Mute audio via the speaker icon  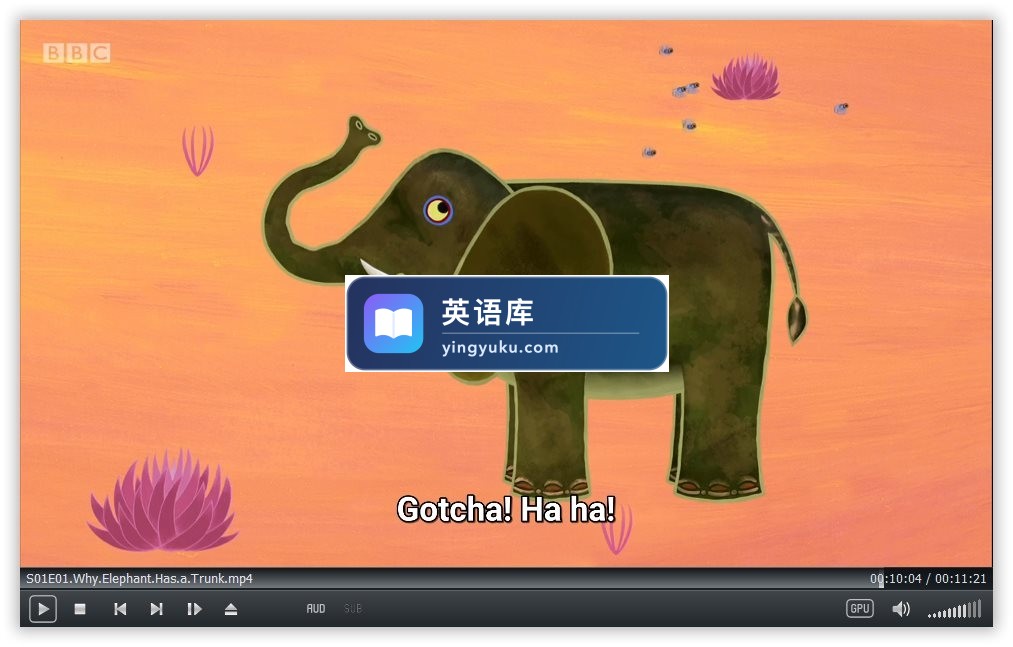click(901, 609)
